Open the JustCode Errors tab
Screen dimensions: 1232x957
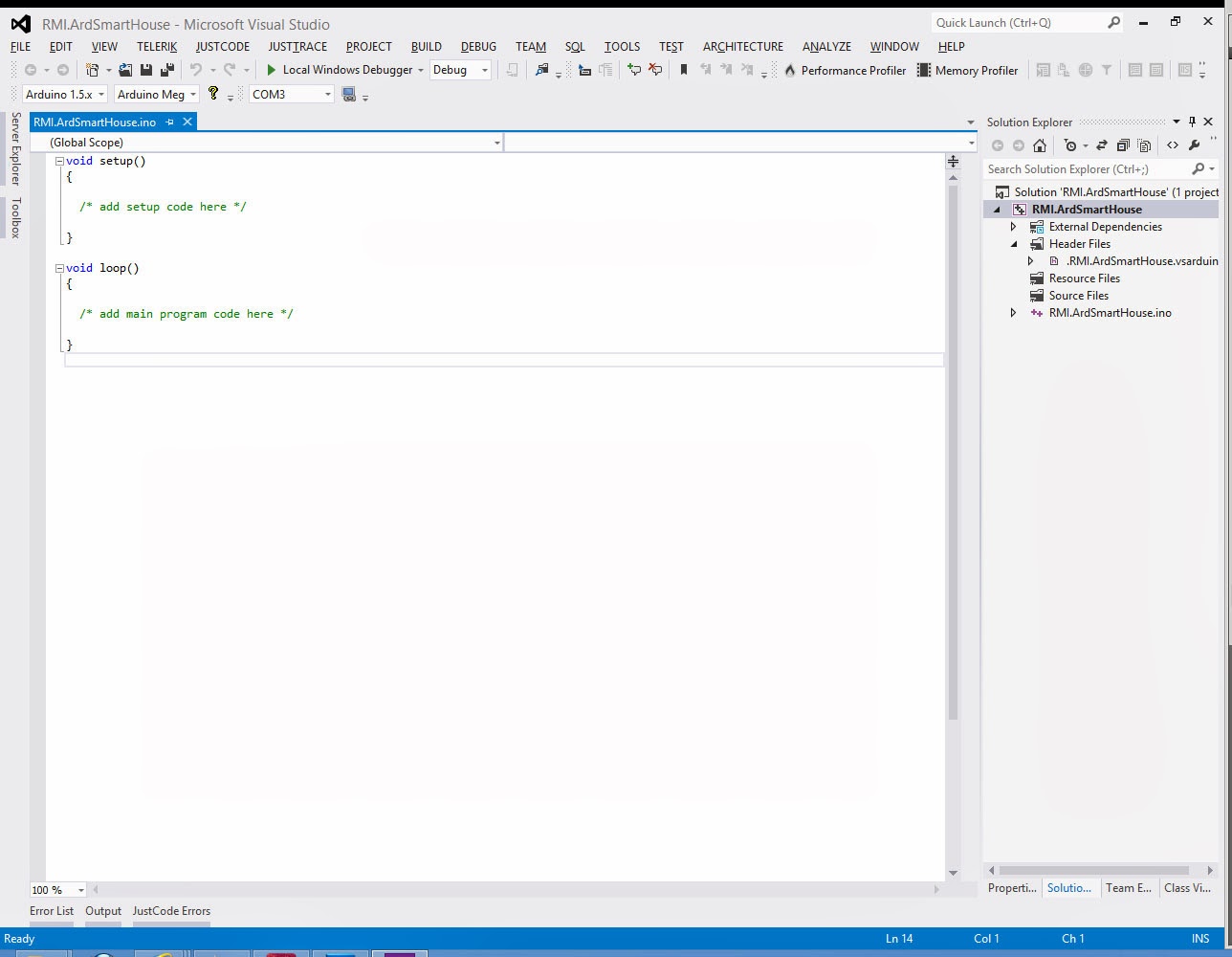(x=171, y=911)
